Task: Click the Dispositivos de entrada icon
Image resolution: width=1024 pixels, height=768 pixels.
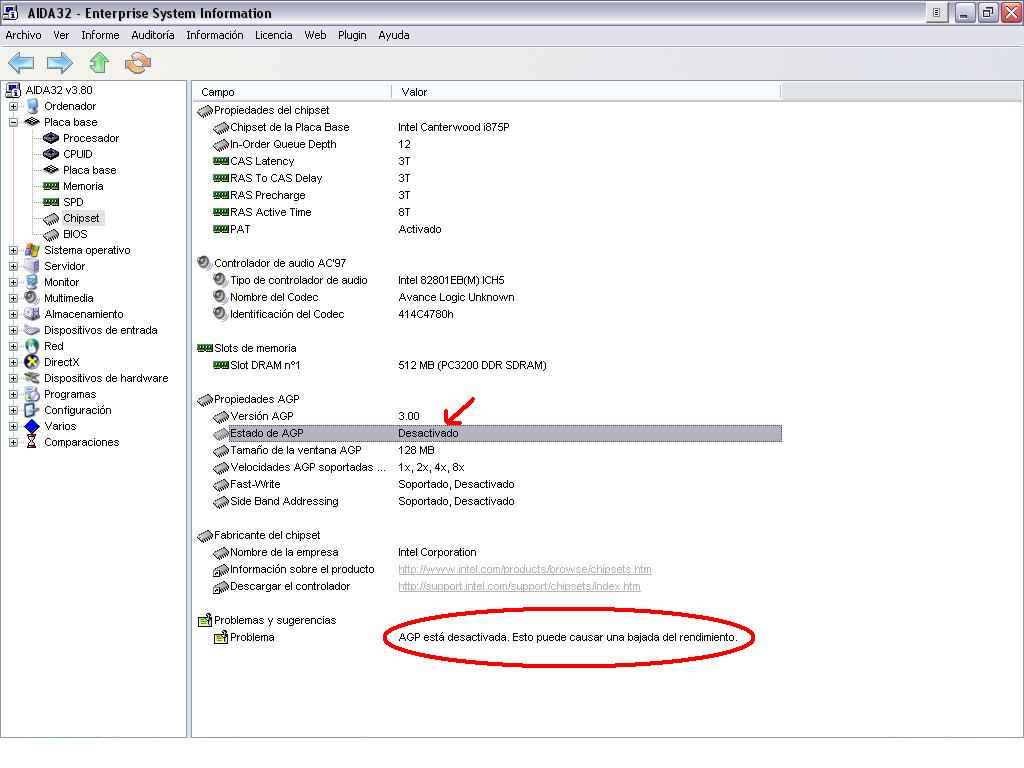Action: coord(32,330)
